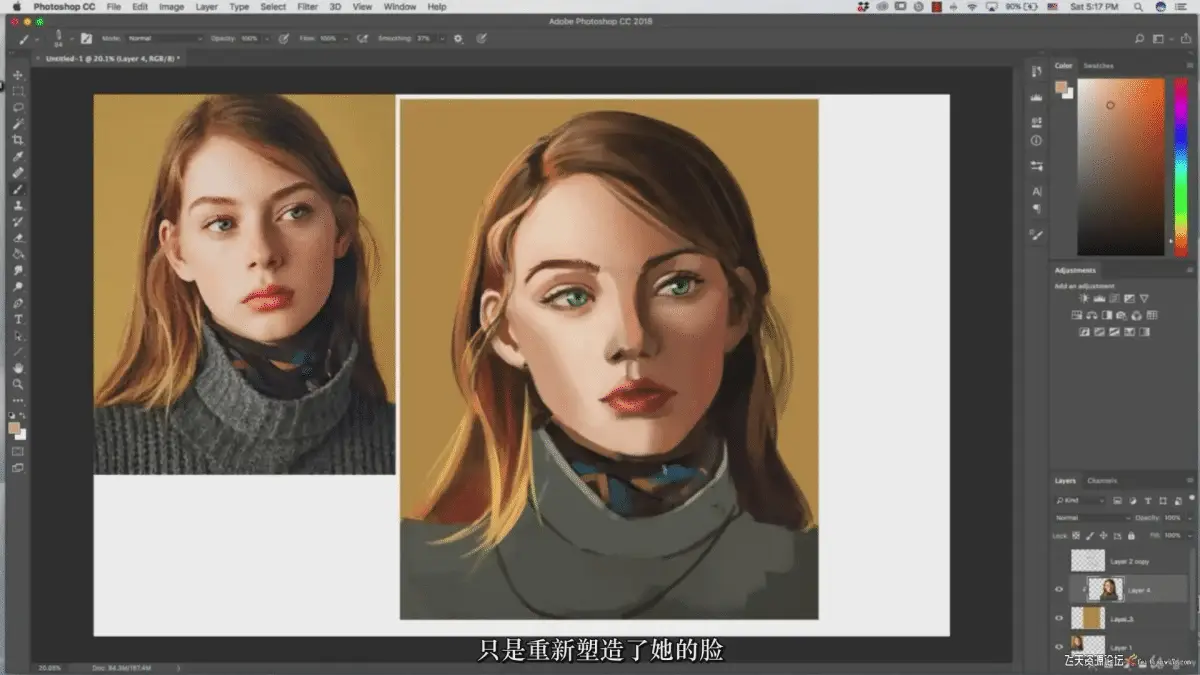Select the Eyedropper tool
Screen dimensions: 1200x675
click(x=18, y=156)
